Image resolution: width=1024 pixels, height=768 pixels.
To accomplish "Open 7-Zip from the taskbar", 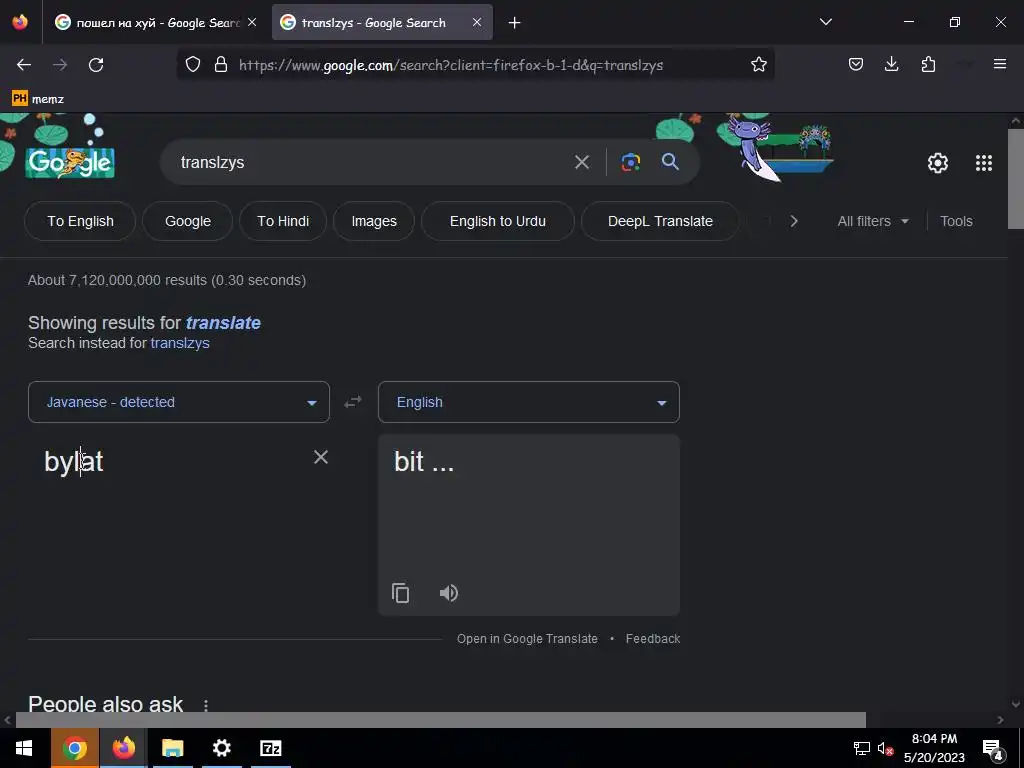I will [270, 748].
